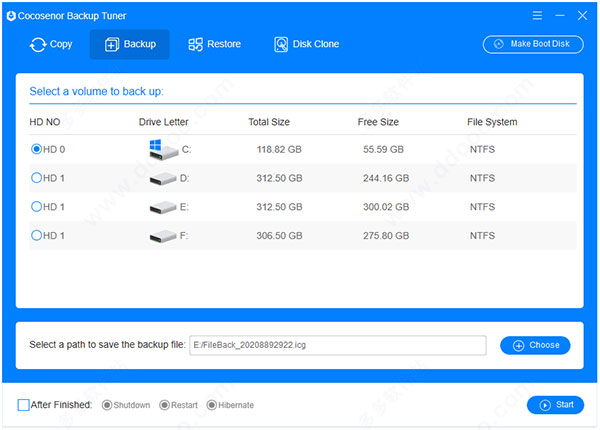Image resolution: width=600 pixels, height=430 pixels.
Task: Enable the After Finished checkbox
Action: [23, 405]
